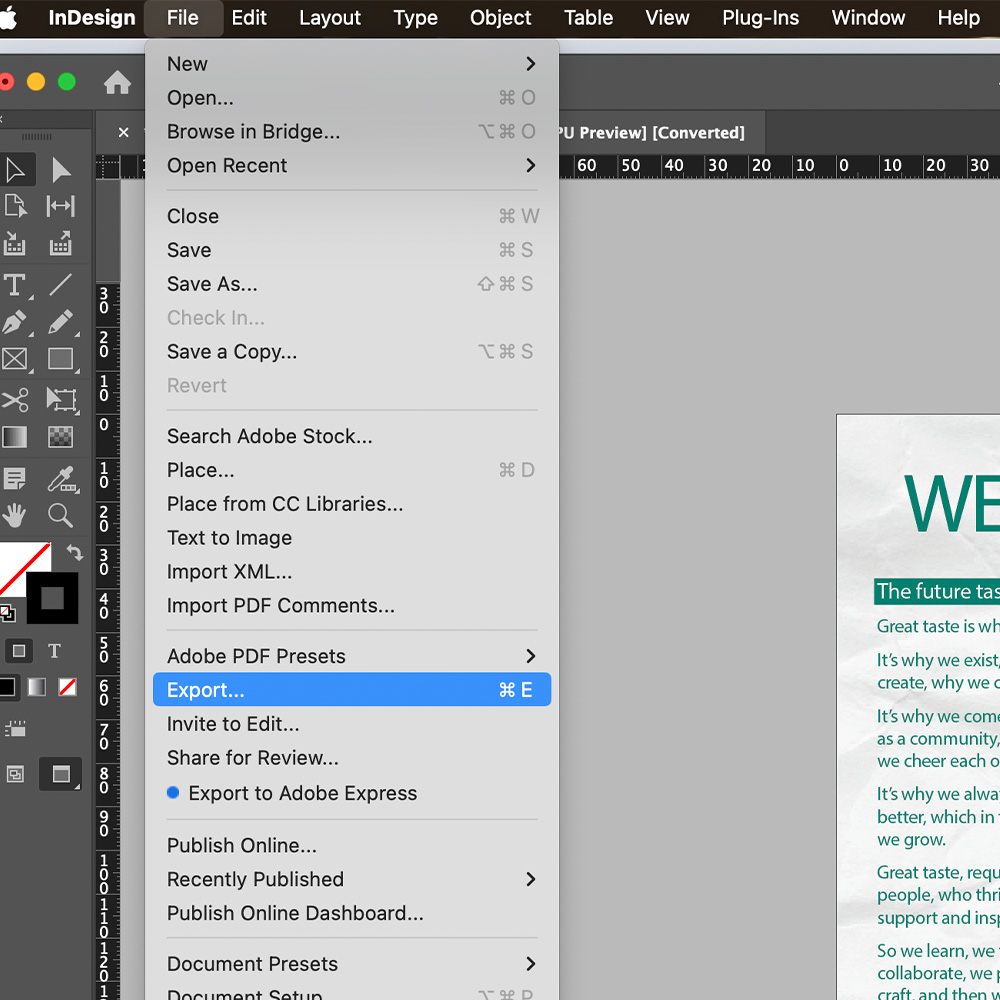Go to the Home screen icon
Screen dimensions: 1000x1000
click(117, 82)
